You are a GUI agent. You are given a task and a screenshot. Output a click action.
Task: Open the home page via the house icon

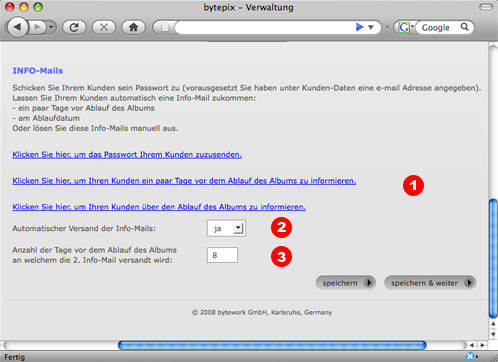click(x=134, y=27)
